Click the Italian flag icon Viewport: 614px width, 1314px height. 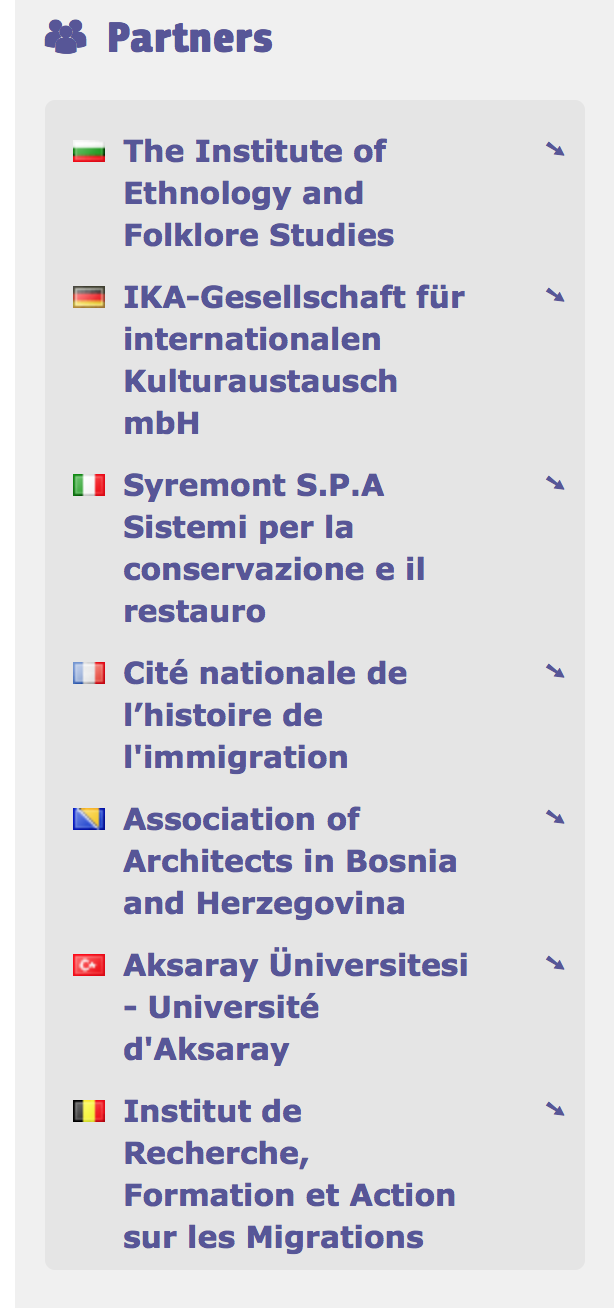pos(89,486)
